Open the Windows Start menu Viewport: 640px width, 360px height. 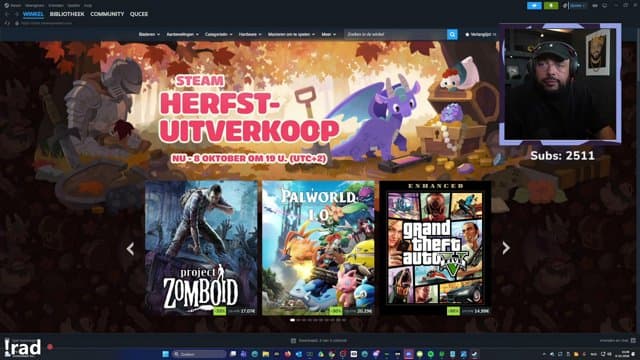(x=165, y=354)
